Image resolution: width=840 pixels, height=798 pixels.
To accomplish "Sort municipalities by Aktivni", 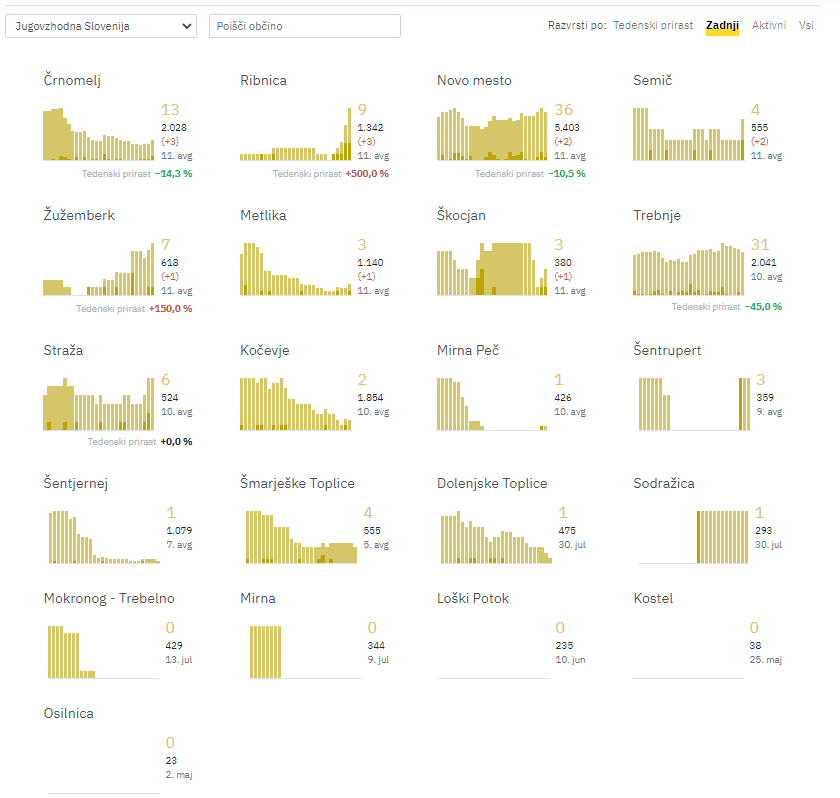I will click(769, 25).
